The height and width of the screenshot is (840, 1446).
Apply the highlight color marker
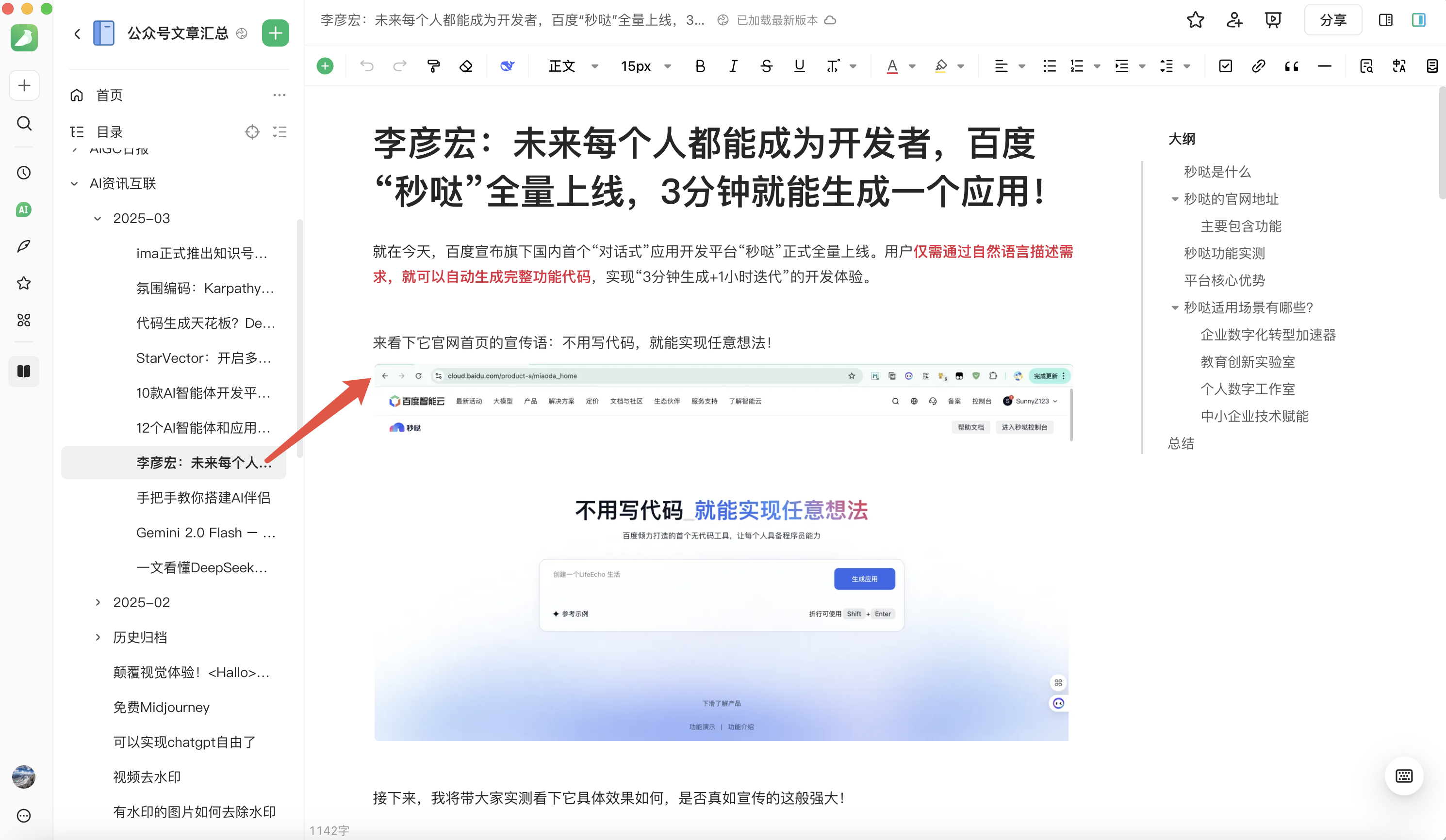click(x=940, y=66)
